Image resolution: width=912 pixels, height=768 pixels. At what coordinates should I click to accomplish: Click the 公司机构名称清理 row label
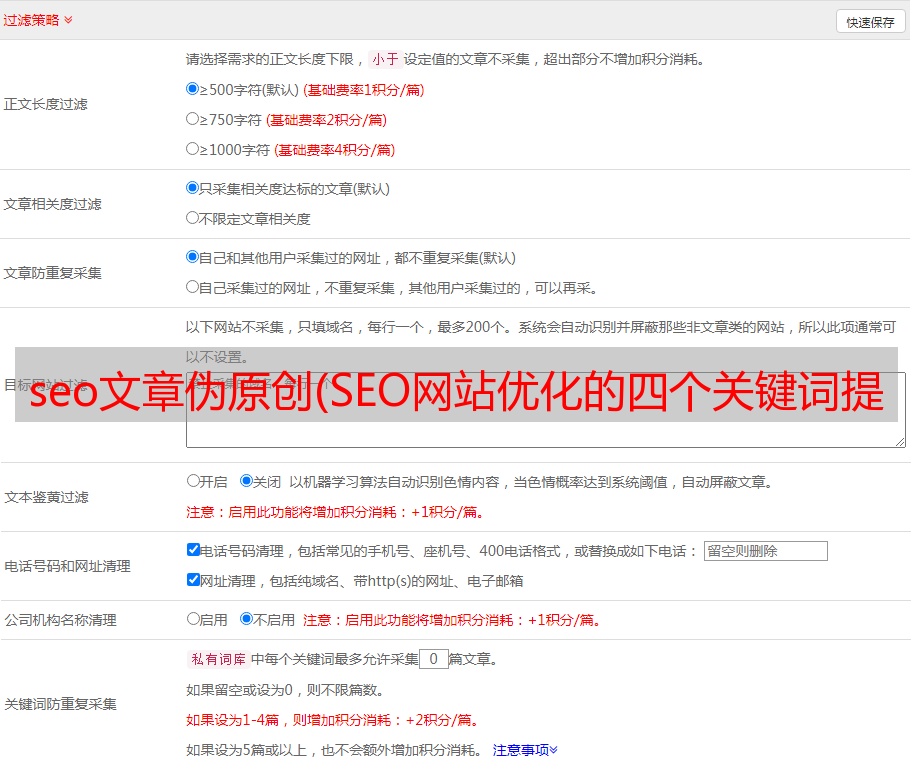click(x=60, y=620)
